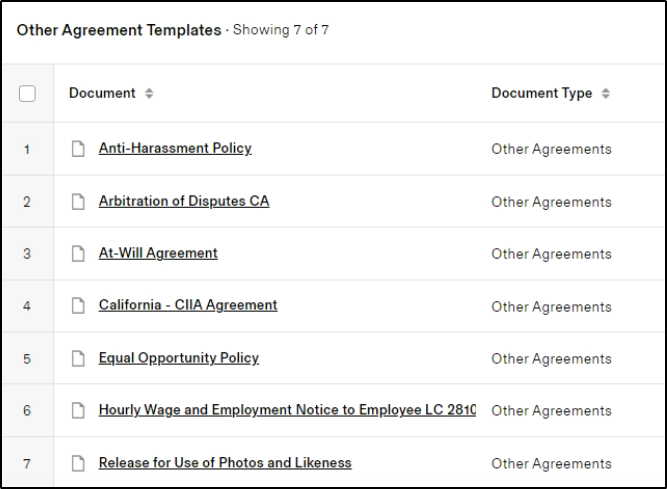Open the Equal Opportunity Policy link
This screenshot has height=489, width=667.
click(x=178, y=358)
